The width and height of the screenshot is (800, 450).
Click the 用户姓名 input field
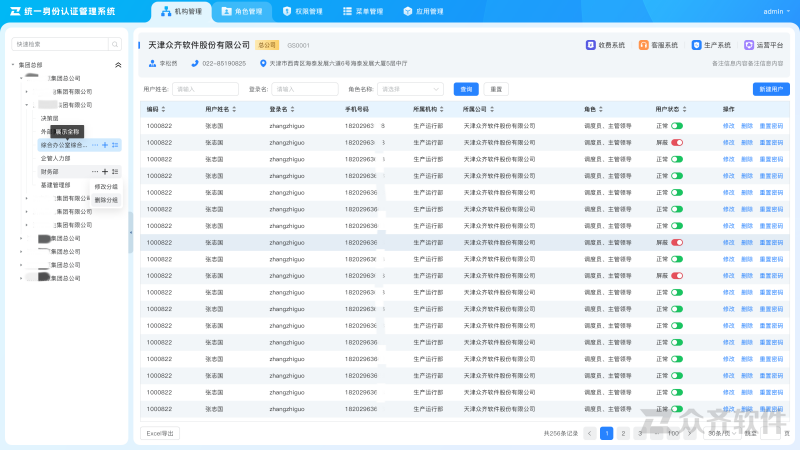pyautogui.click(x=205, y=89)
